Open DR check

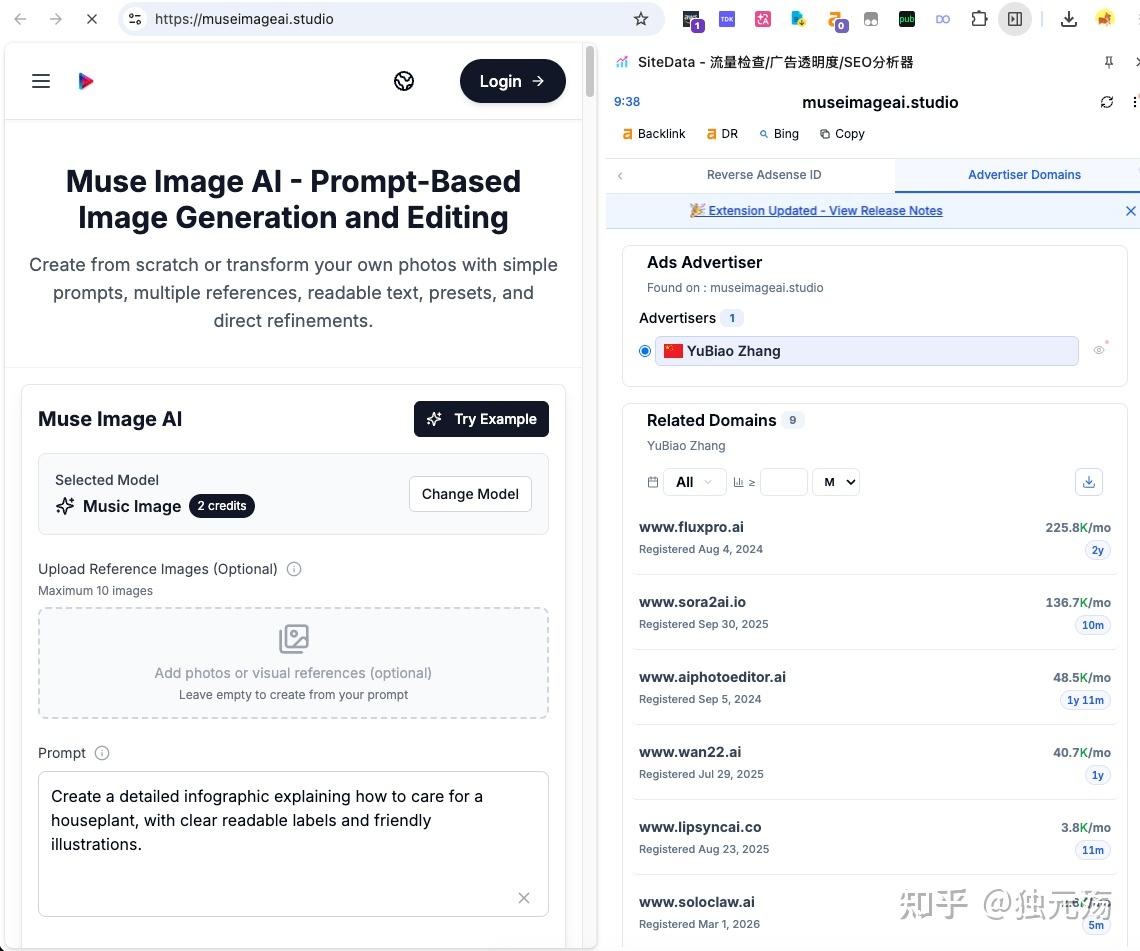(722, 134)
